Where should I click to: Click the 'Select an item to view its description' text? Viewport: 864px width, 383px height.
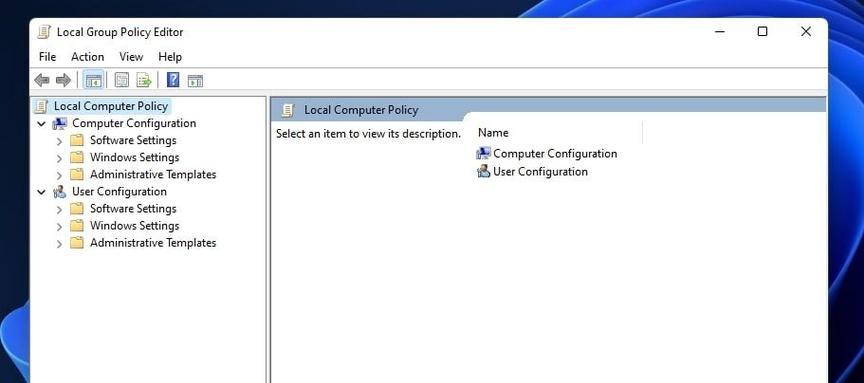(x=368, y=133)
